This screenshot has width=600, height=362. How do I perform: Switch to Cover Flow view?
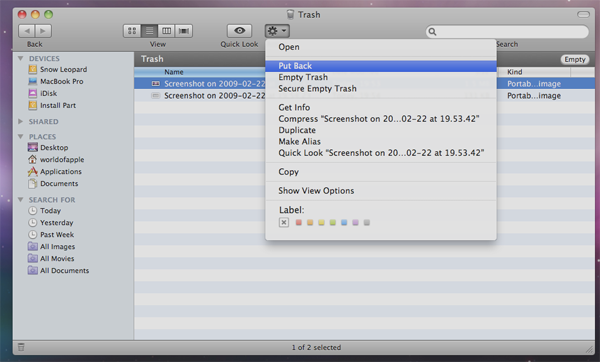(184, 31)
